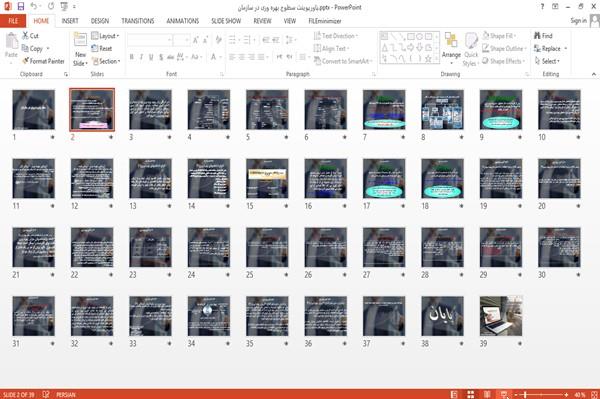
Task: Open the REVIEW tab
Action: click(262, 21)
